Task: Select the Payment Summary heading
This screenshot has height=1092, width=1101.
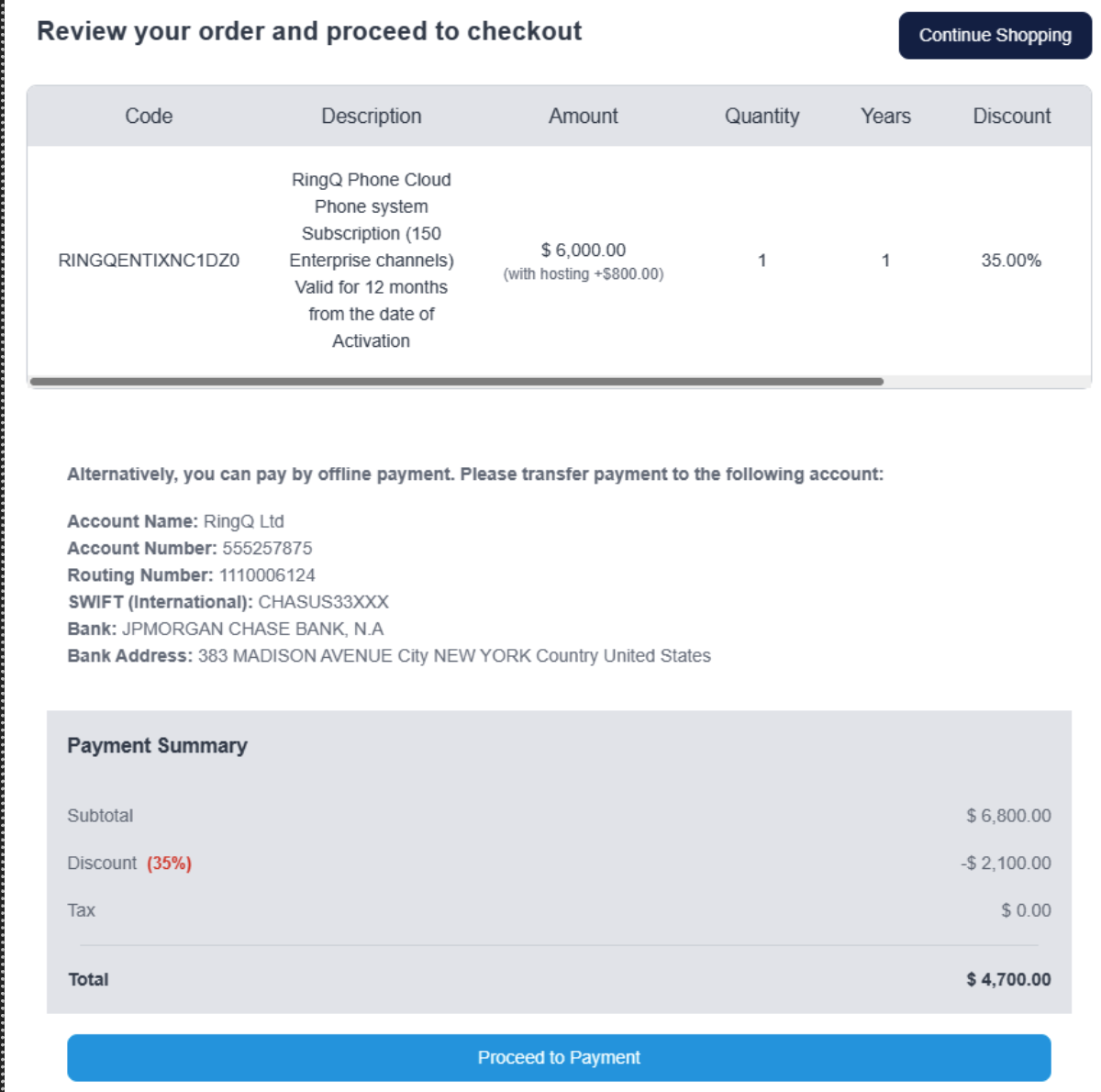Action: 157,745
